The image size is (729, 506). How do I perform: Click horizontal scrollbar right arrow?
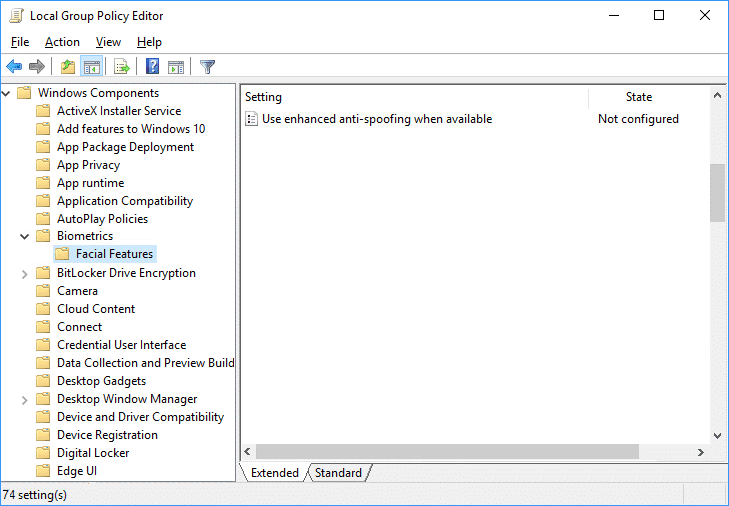click(x=701, y=452)
